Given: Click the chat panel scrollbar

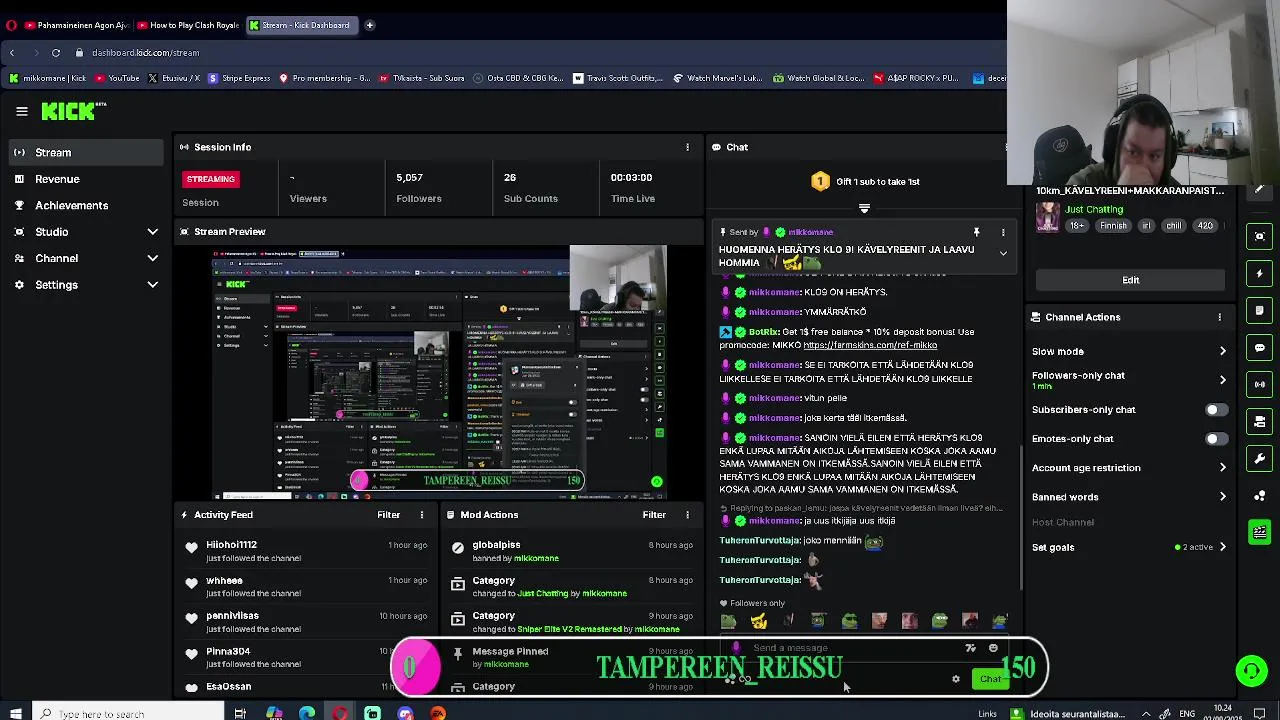Looking at the screenshot, I should [1020, 515].
